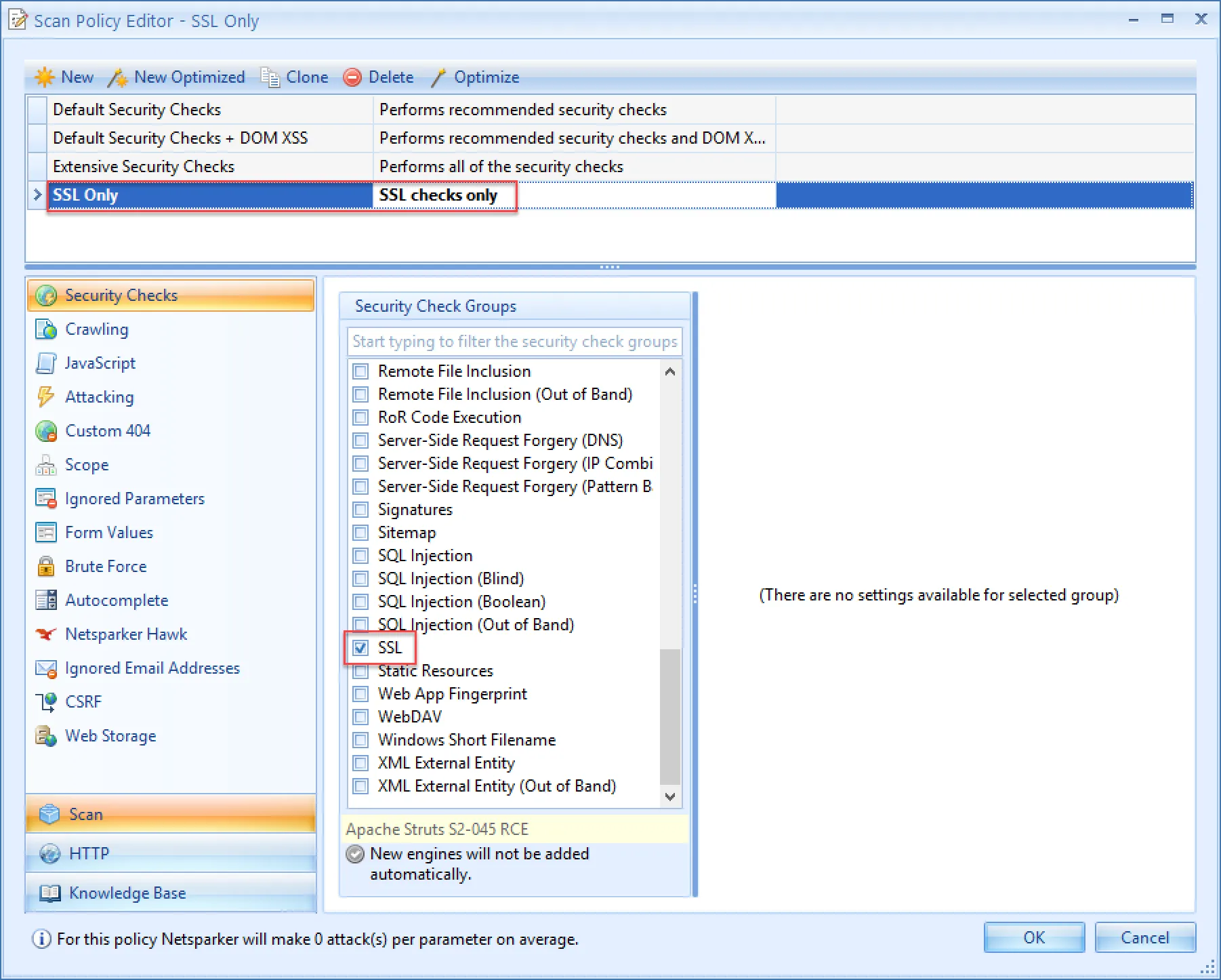The width and height of the screenshot is (1221, 980).
Task: Open the Netsparker Hawk settings
Action: pyautogui.click(x=126, y=634)
